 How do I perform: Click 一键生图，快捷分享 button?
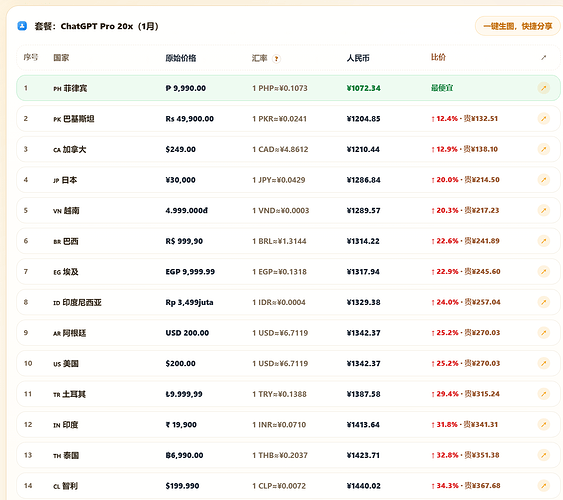coord(517,26)
